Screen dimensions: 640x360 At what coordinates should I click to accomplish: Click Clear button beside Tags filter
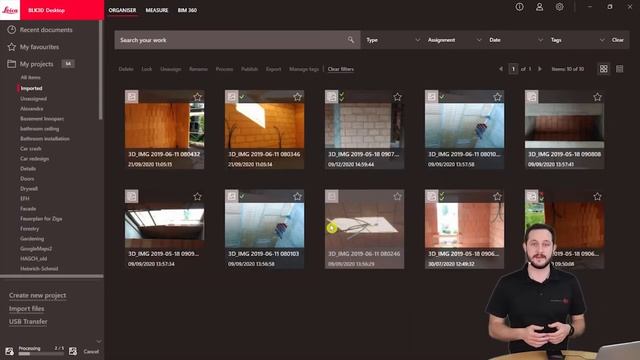(x=618, y=40)
